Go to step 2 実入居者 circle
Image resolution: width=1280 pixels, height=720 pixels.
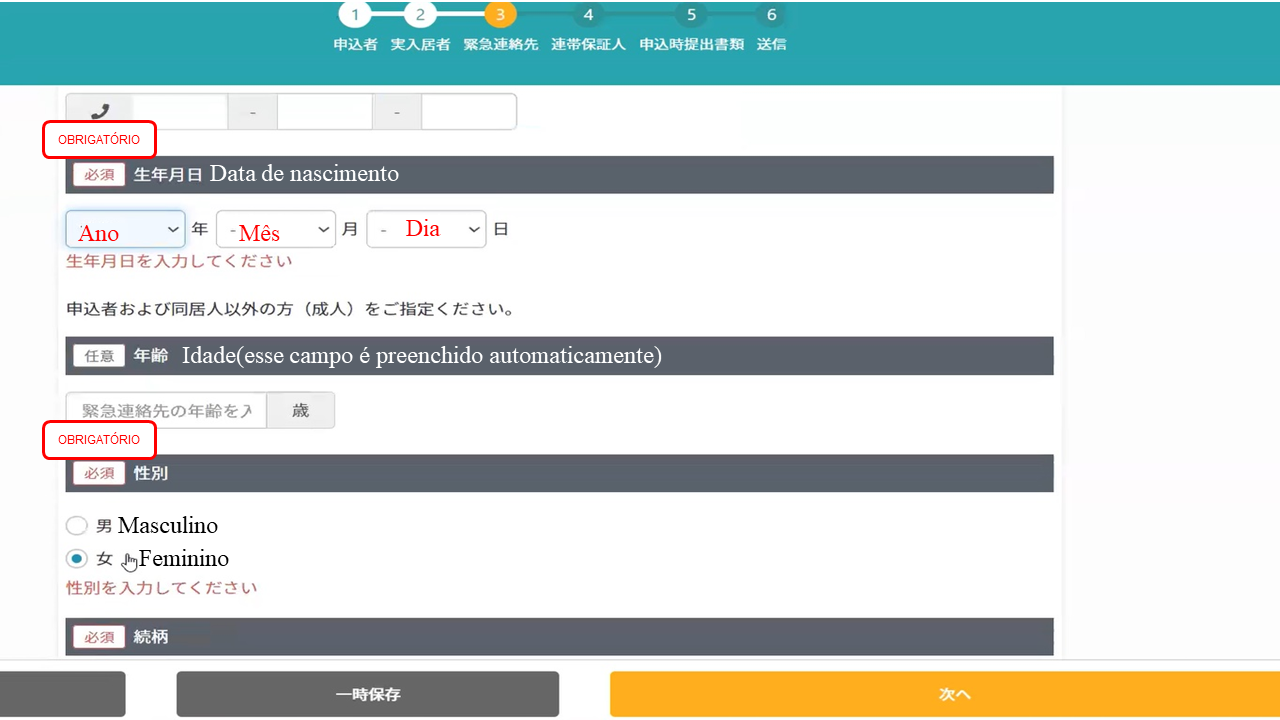click(x=420, y=15)
